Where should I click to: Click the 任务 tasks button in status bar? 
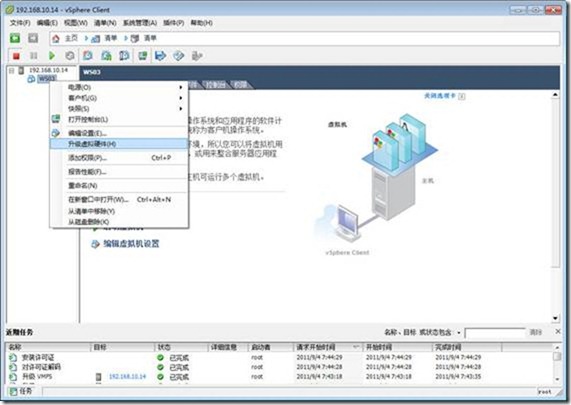[21, 392]
